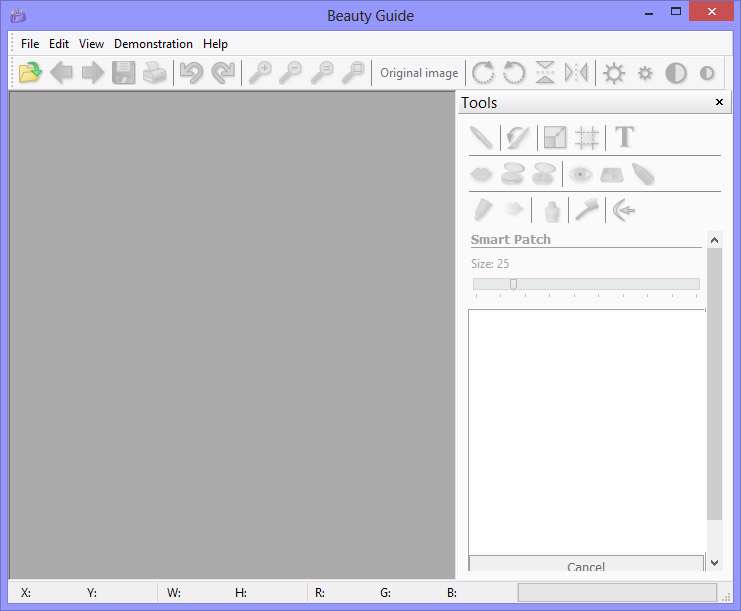741x611 pixels.
Task: Select the eye tool icon
Action: (581, 175)
